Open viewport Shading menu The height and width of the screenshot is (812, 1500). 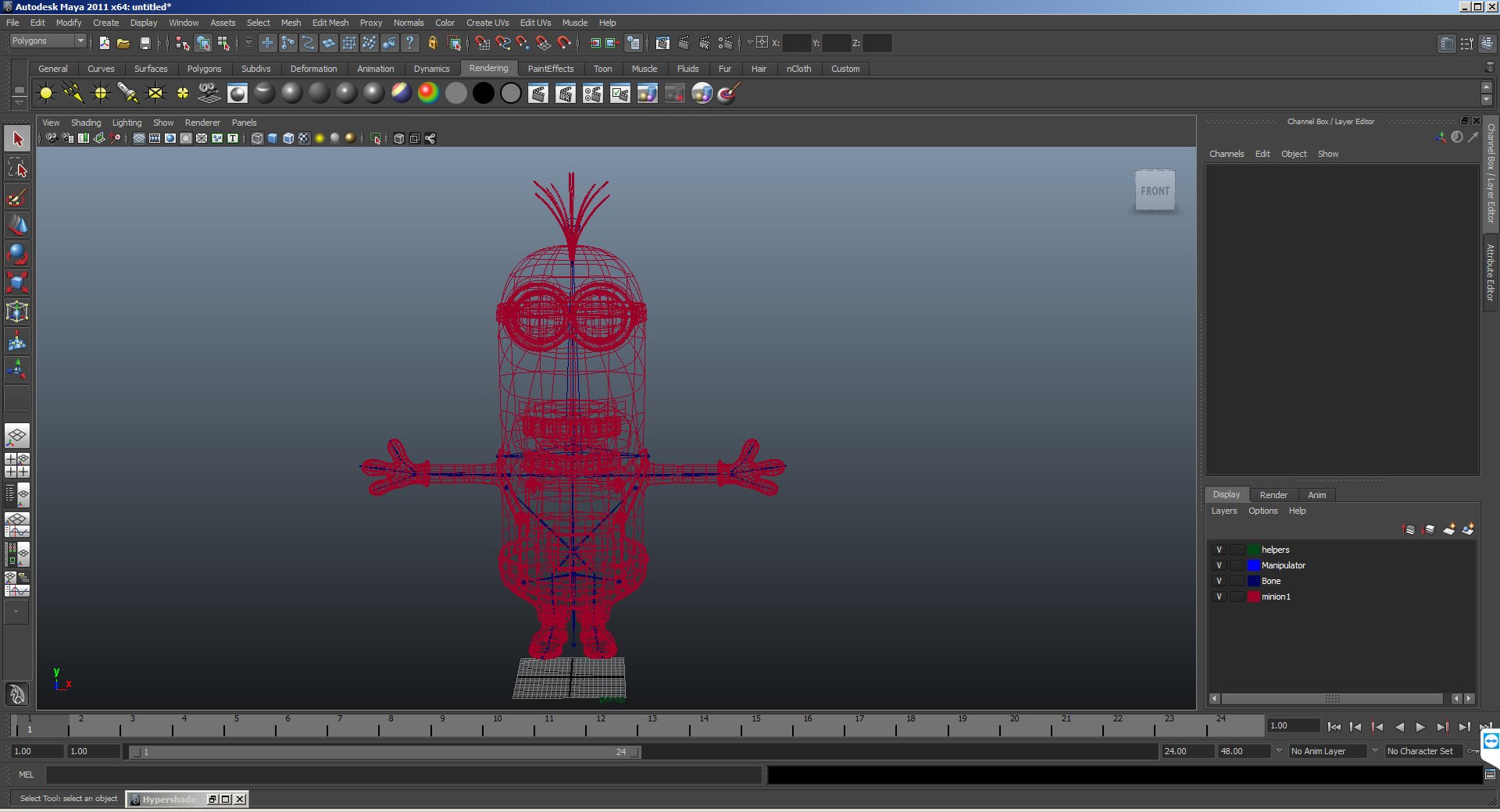point(86,123)
